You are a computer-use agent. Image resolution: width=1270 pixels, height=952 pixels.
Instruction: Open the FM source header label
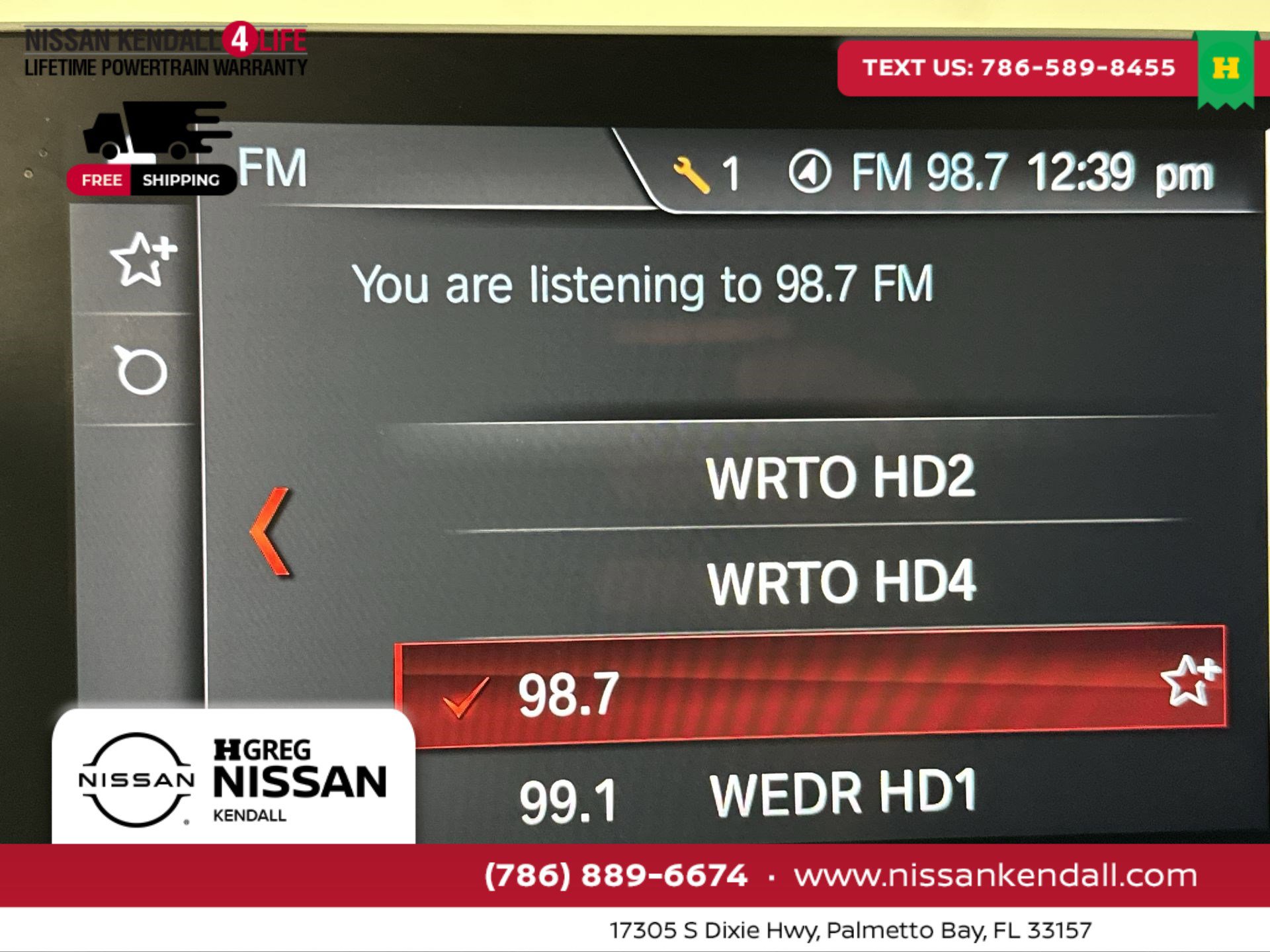(273, 168)
